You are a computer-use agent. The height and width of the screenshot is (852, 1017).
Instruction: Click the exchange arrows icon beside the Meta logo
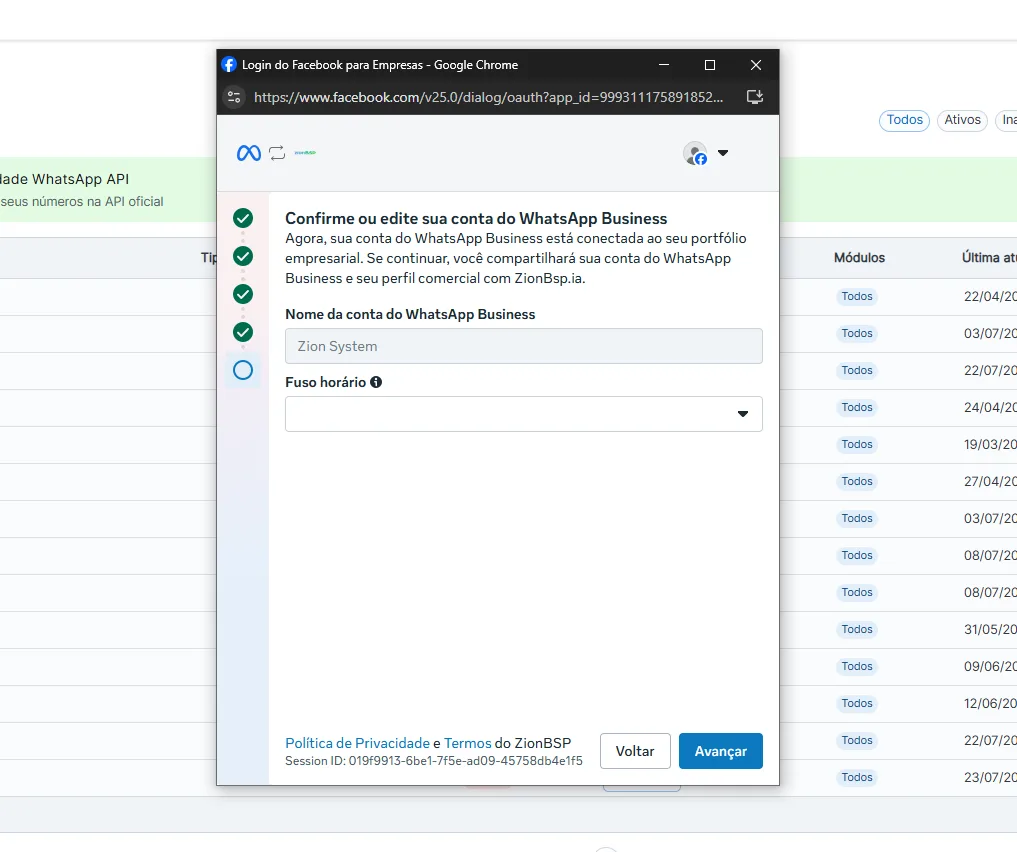(277, 153)
